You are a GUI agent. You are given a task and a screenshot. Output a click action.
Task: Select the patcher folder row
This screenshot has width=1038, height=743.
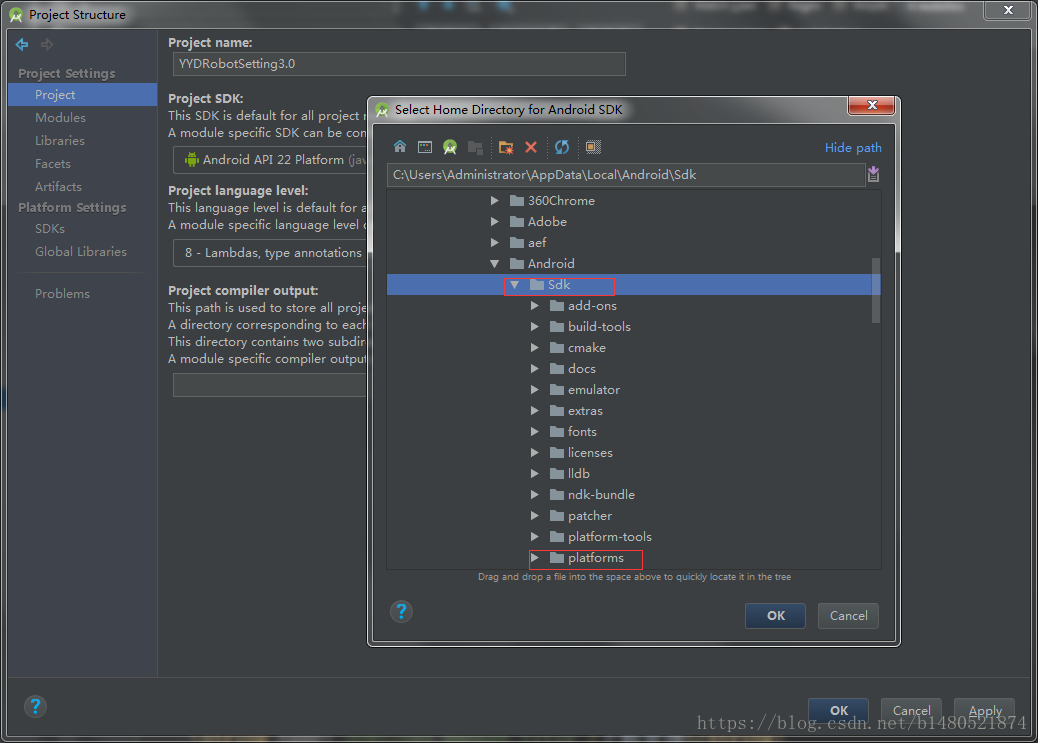(634, 516)
